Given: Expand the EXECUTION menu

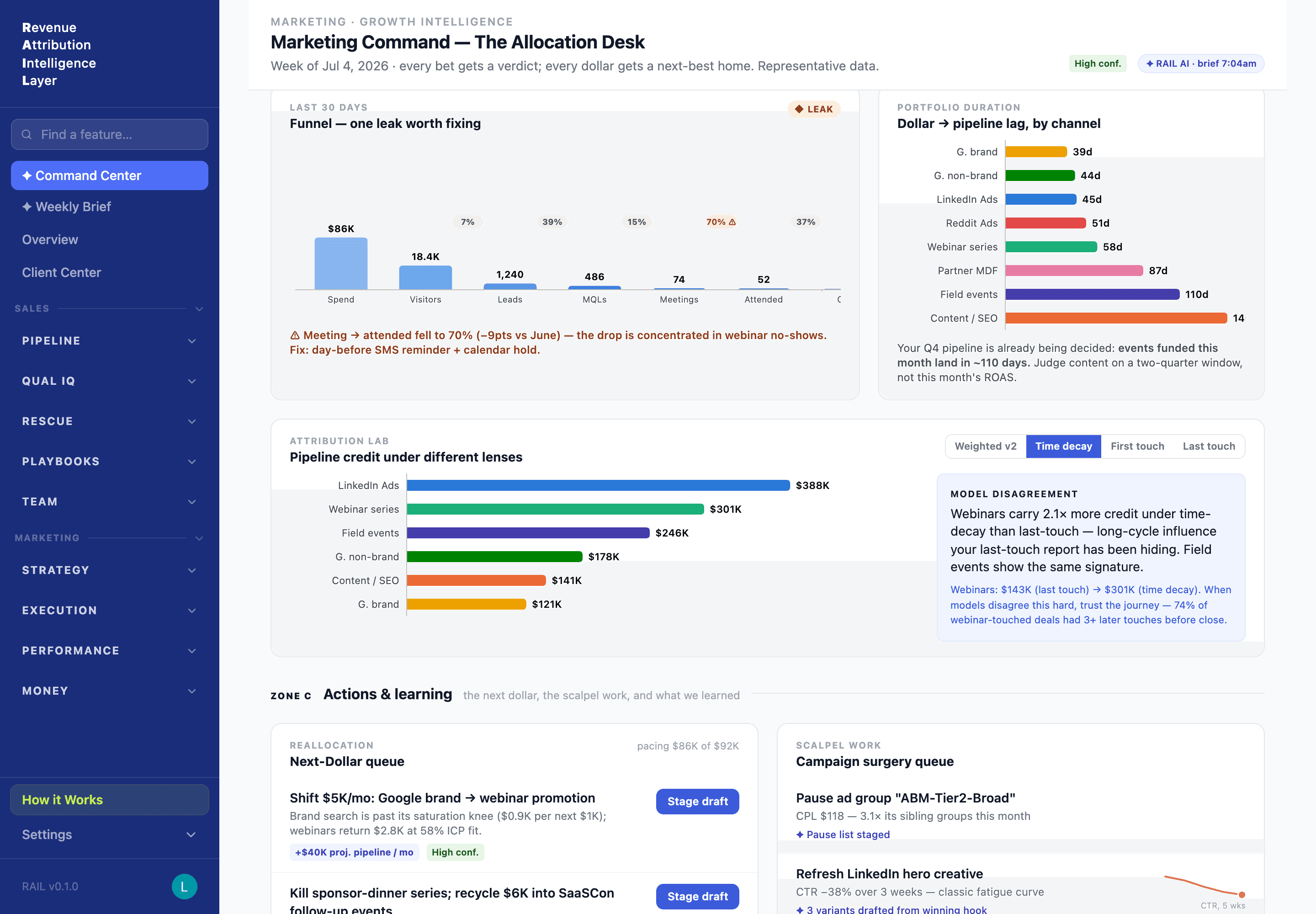Looking at the screenshot, I should pyautogui.click(x=109, y=611).
